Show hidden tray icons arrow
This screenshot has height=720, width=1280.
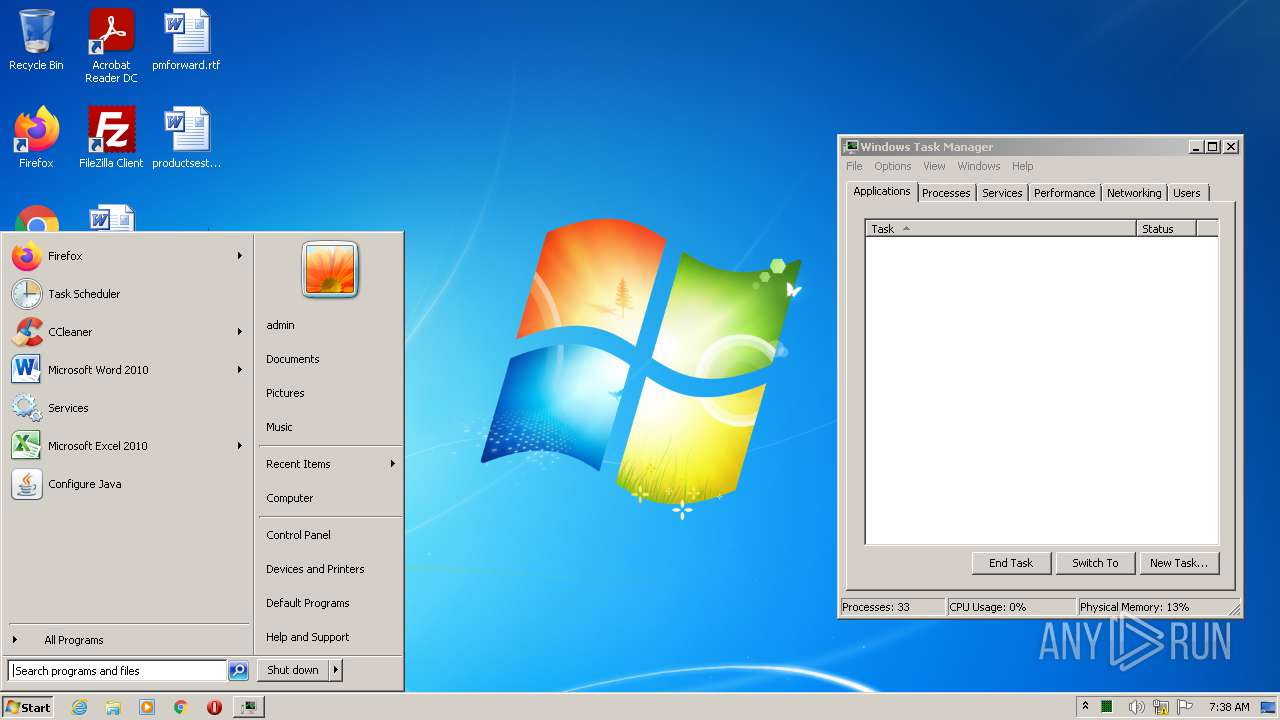click(x=1085, y=707)
